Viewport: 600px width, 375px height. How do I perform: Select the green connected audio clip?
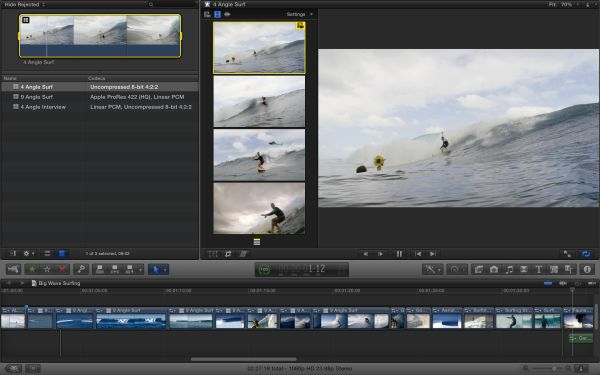click(581, 338)
